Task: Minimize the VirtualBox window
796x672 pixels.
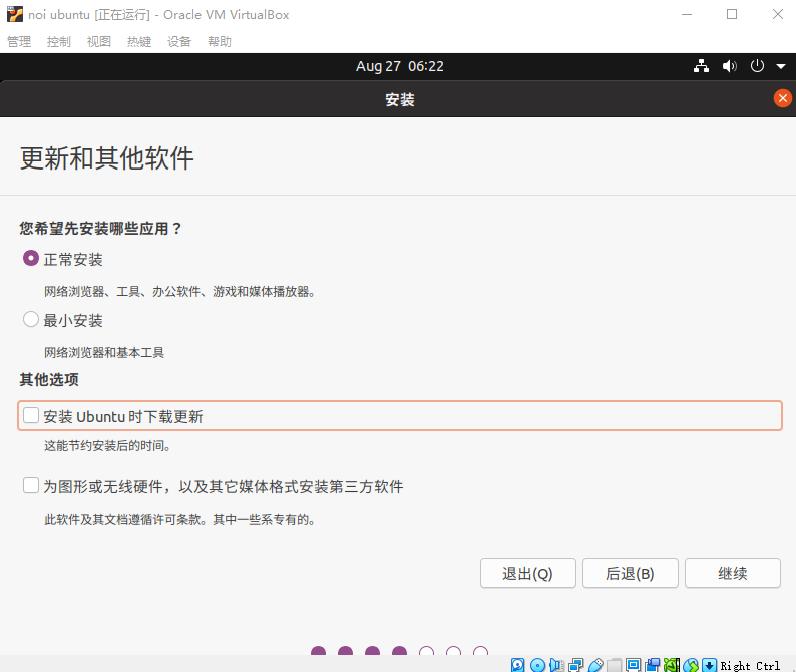Action: click(x=687, y=14)
